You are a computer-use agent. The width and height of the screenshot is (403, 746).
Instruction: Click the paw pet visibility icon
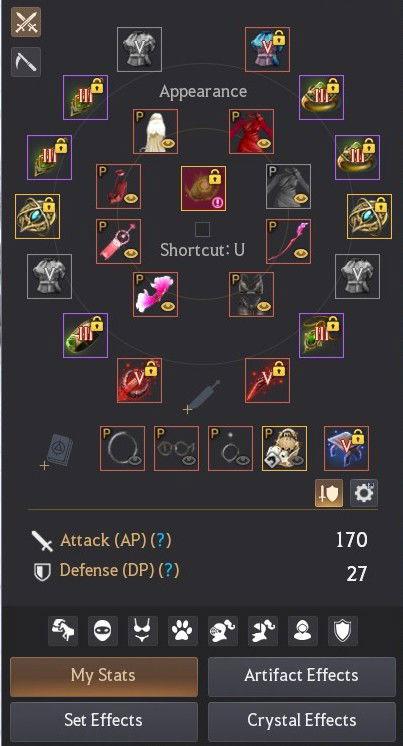pyautogui.click(x=183, y=631)
